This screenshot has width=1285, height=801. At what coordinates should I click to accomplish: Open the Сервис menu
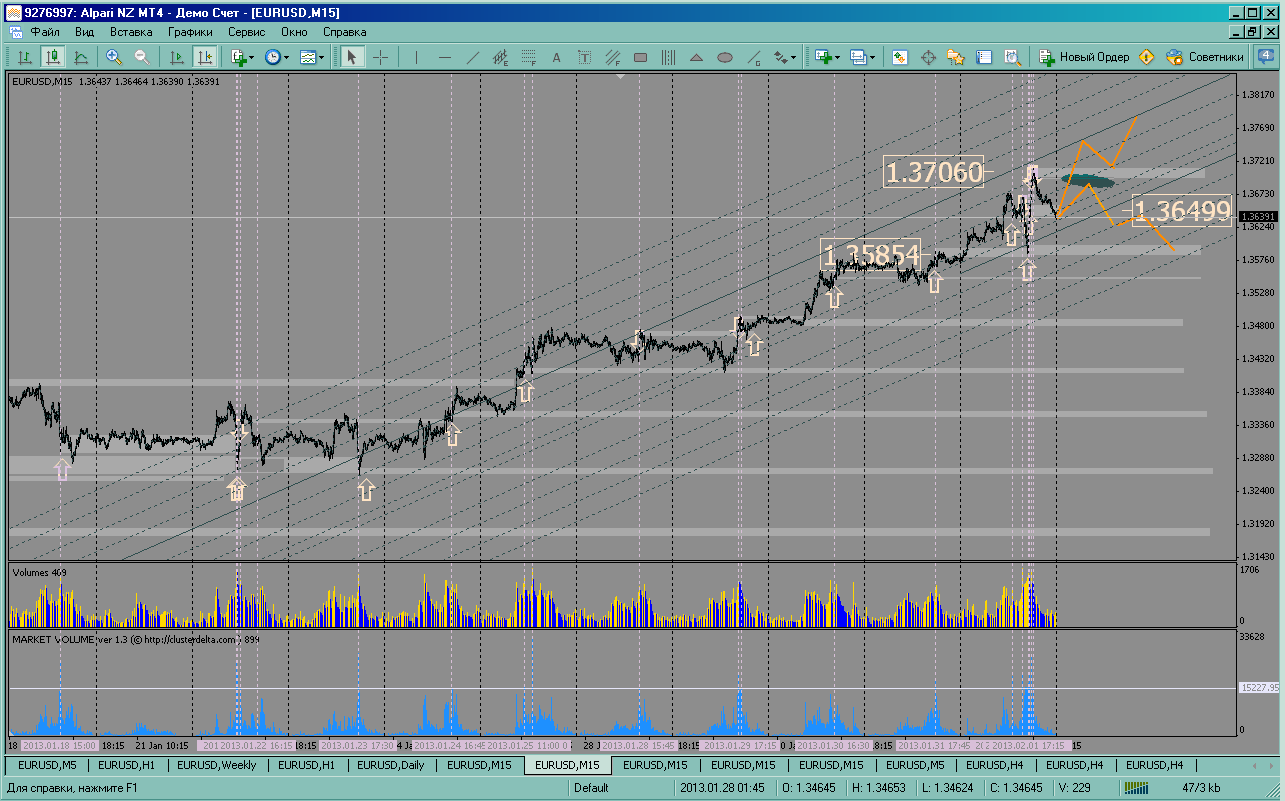(247, 32)
